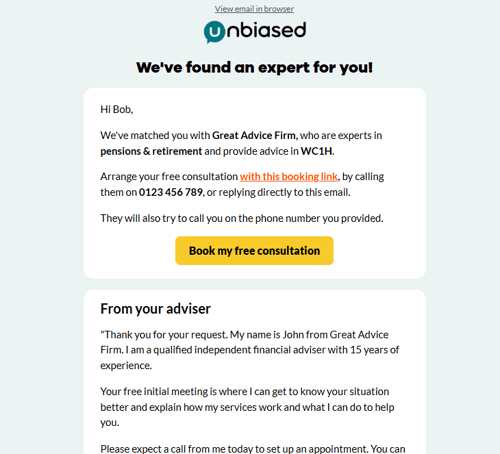
Task: Click the heading We've found an expert for you!
Action: pyautogui.click(x=254, y=68)
